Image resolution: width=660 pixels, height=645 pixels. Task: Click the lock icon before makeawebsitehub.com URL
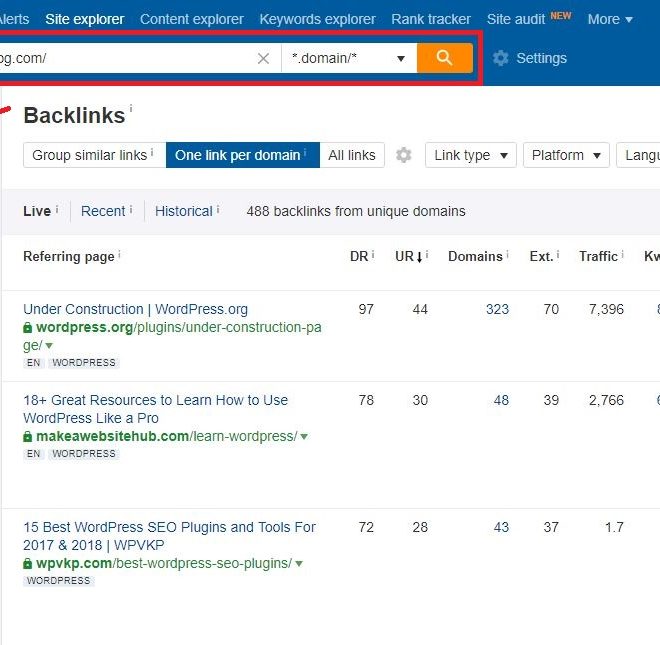click(x=27, y=437)
